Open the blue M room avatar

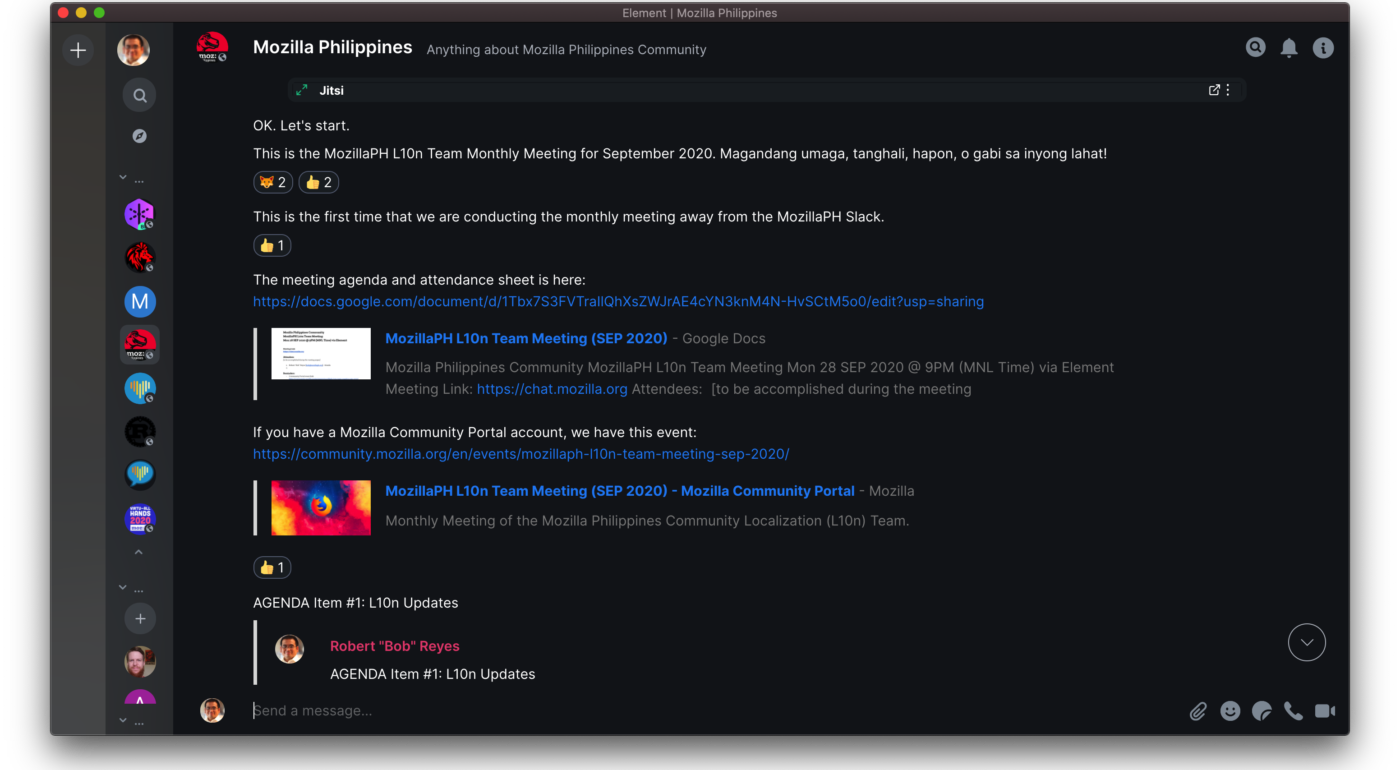(140, 301)
